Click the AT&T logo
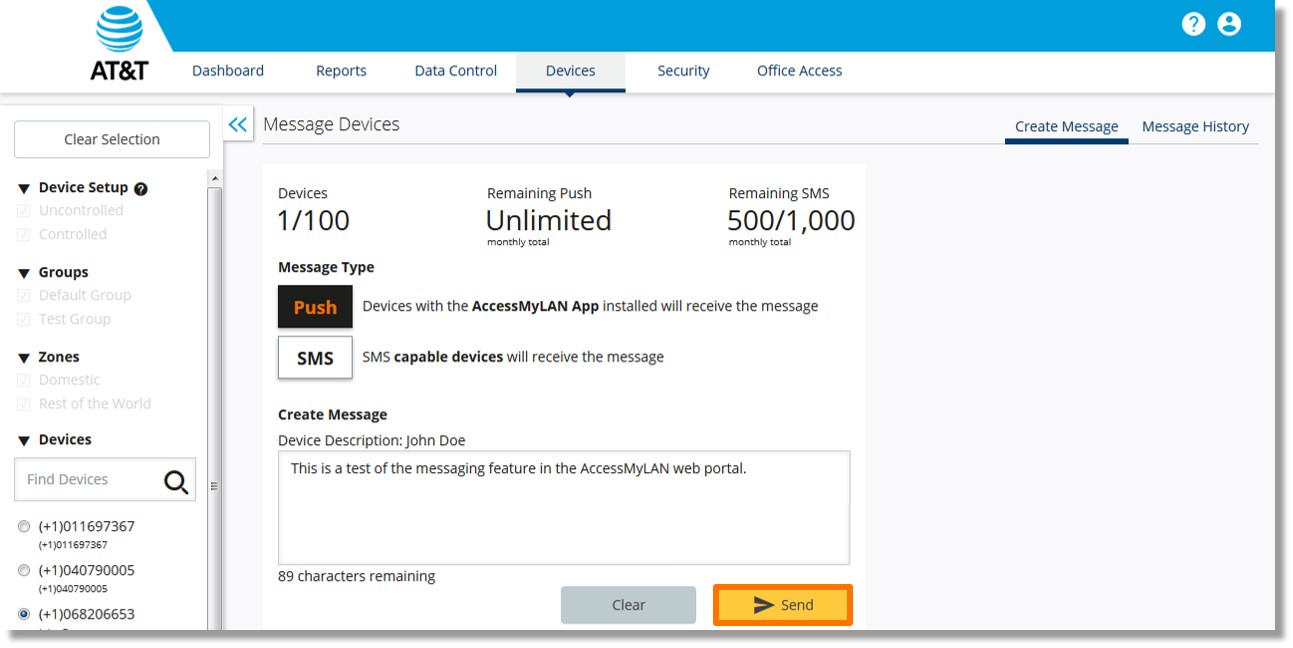Viewport: 1293px width, 648px height. click(119, 42)
